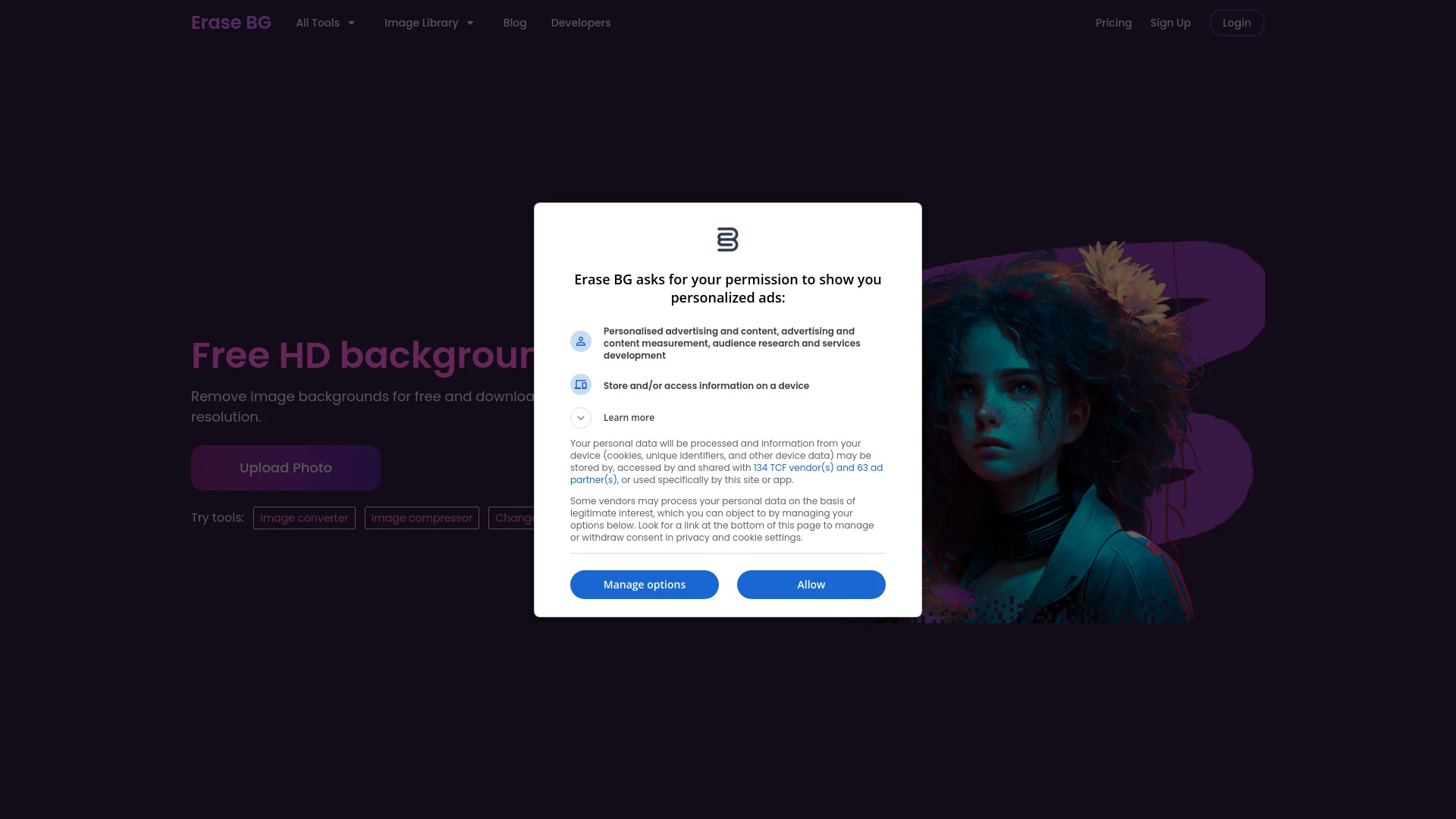Image resolution: width=1456 pixels, height=819 pixels.
Task: Click the consent dialog Erase BG logo
Action: [x=728, y=239]
